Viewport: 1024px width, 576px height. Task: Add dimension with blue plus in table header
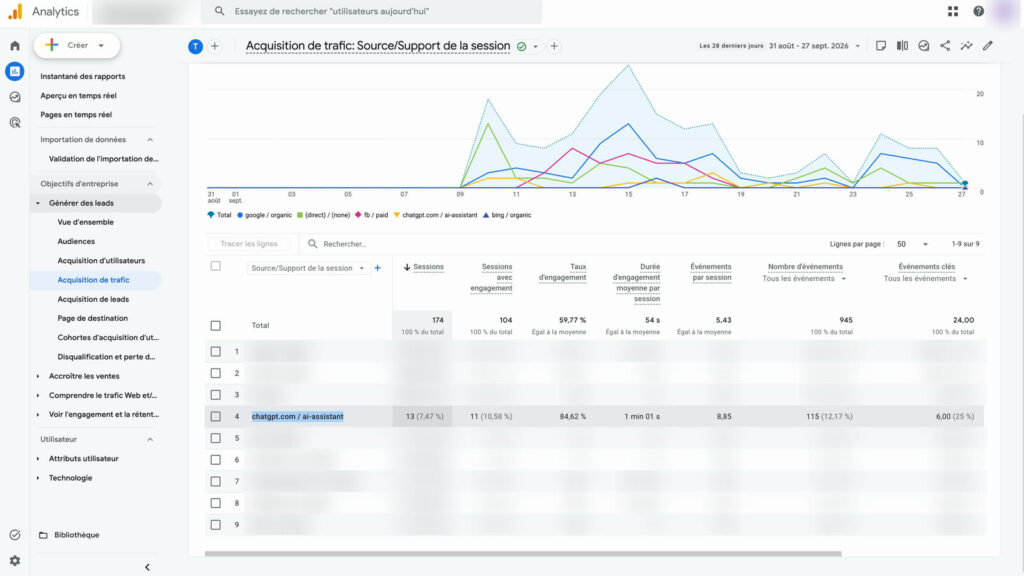click(377, 268)
